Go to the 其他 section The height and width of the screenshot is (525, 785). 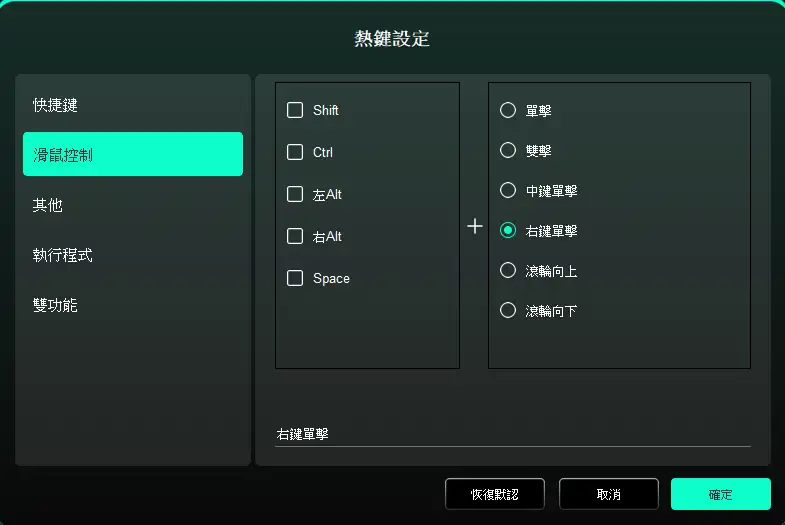click(133, 205)
